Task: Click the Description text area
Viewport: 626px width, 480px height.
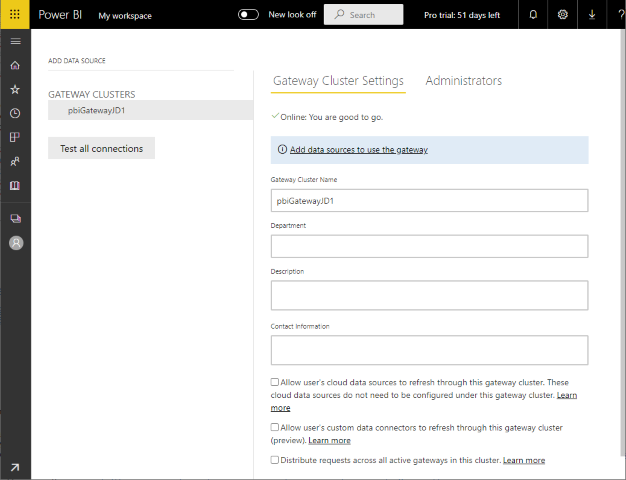Action: click(429, 296)
